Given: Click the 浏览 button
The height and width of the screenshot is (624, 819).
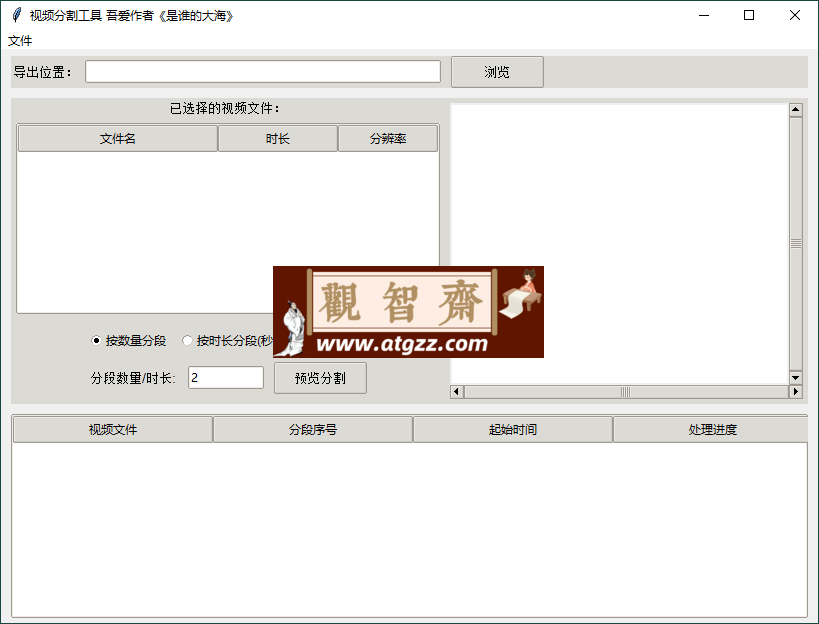Looking at the screenshot, I should point(497,72).
